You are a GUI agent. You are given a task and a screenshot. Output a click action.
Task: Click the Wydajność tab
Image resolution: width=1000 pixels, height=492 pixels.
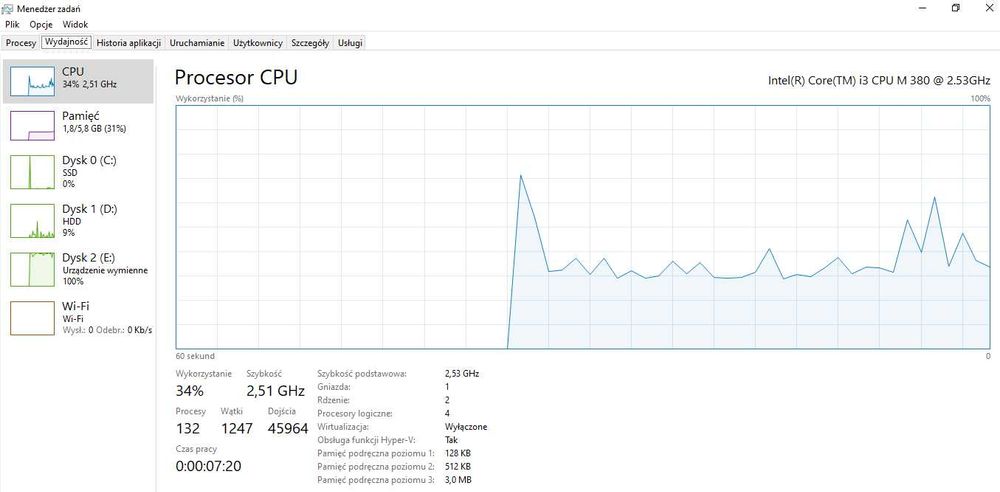pyautogui.click(x=66, y=43)
